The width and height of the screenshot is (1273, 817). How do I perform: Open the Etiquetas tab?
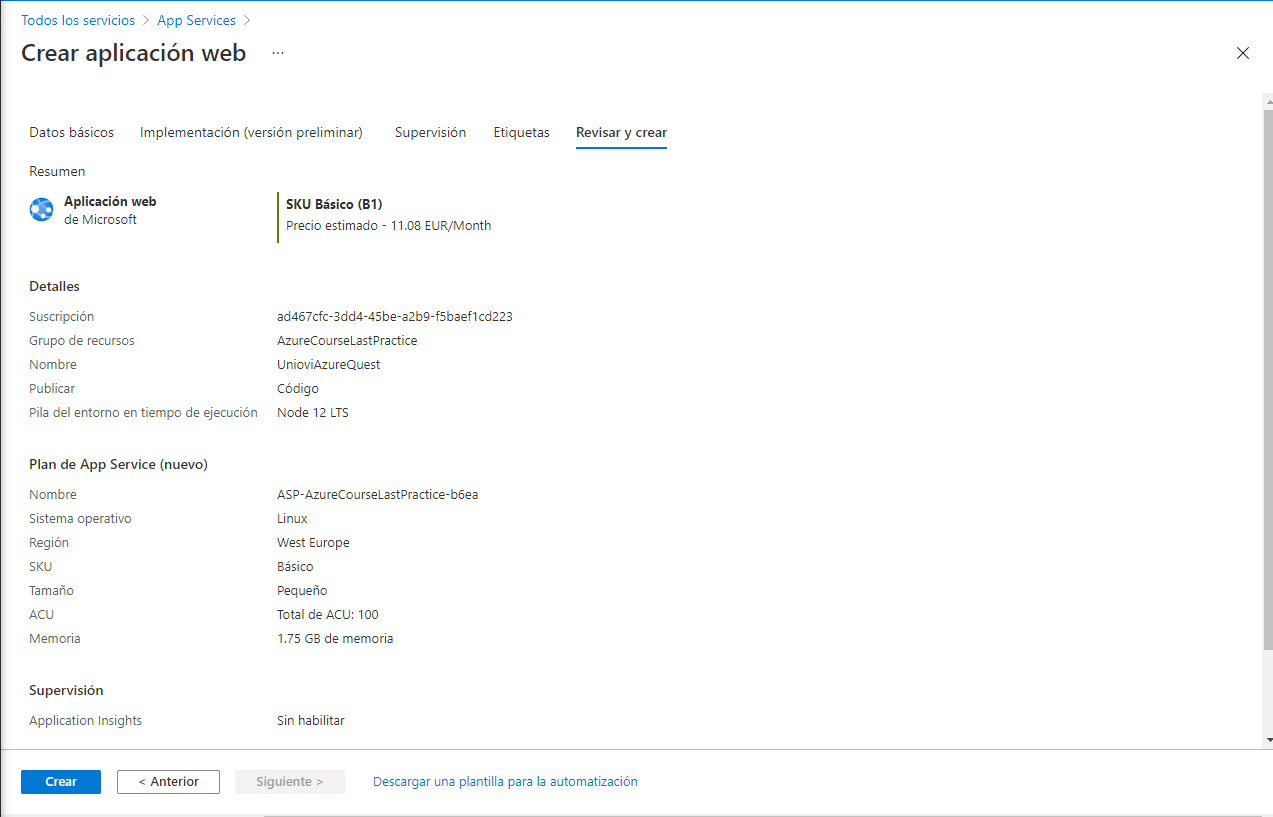click(521, 132)
